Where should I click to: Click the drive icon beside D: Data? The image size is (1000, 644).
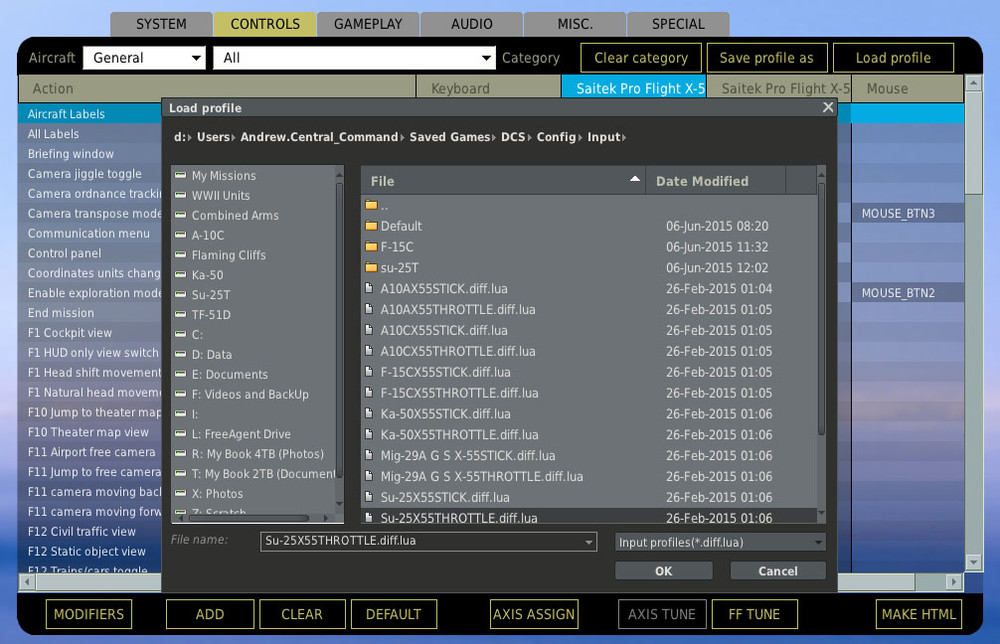(x=180, y=353)
